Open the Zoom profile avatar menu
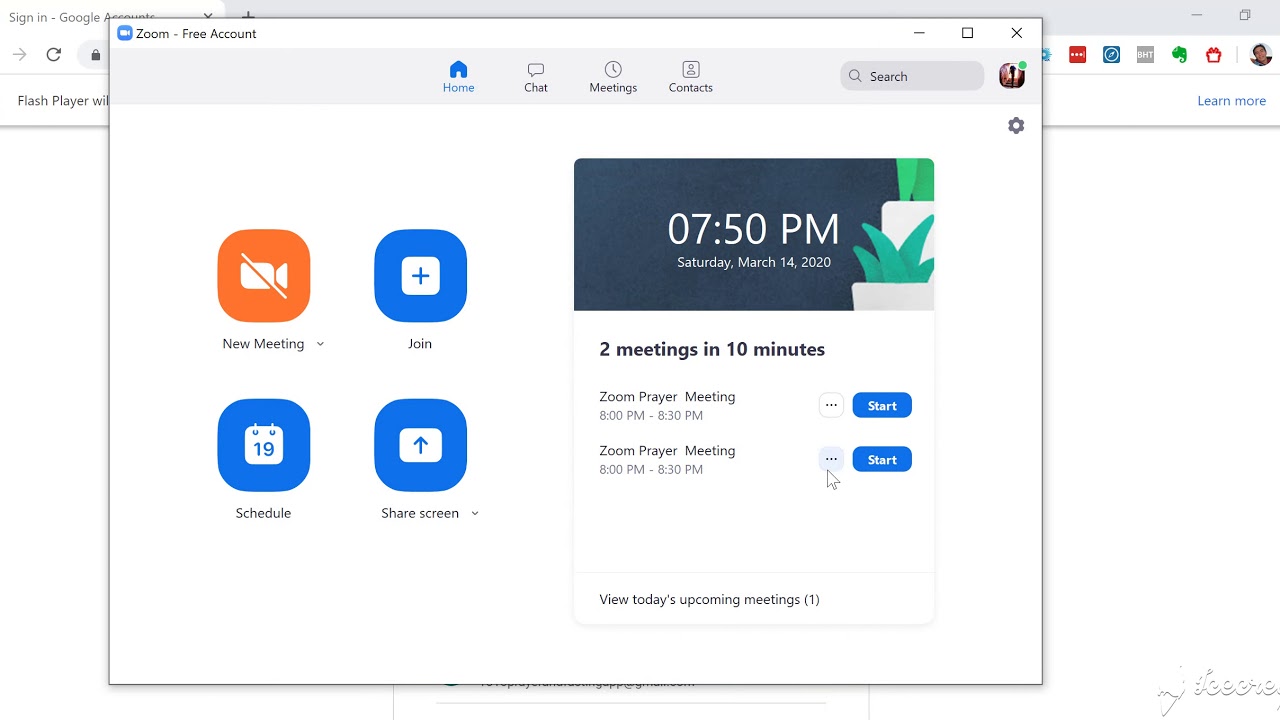Screen dimensions: 1280x720 1012,76
